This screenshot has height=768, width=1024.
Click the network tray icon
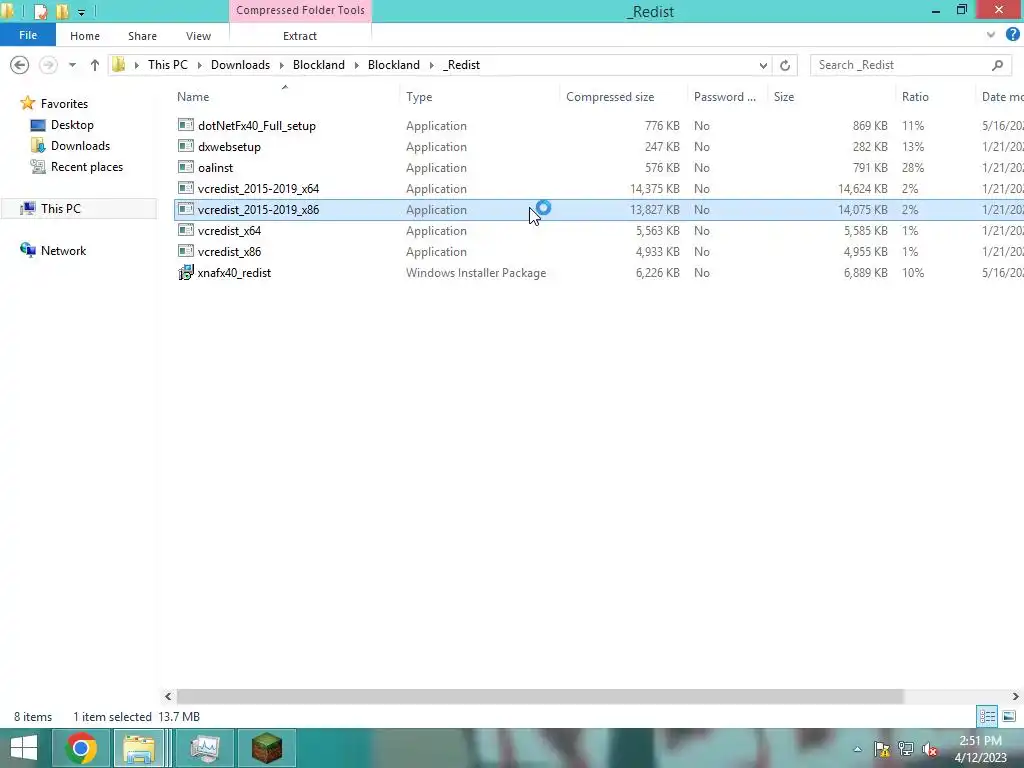tap(906, 749)
